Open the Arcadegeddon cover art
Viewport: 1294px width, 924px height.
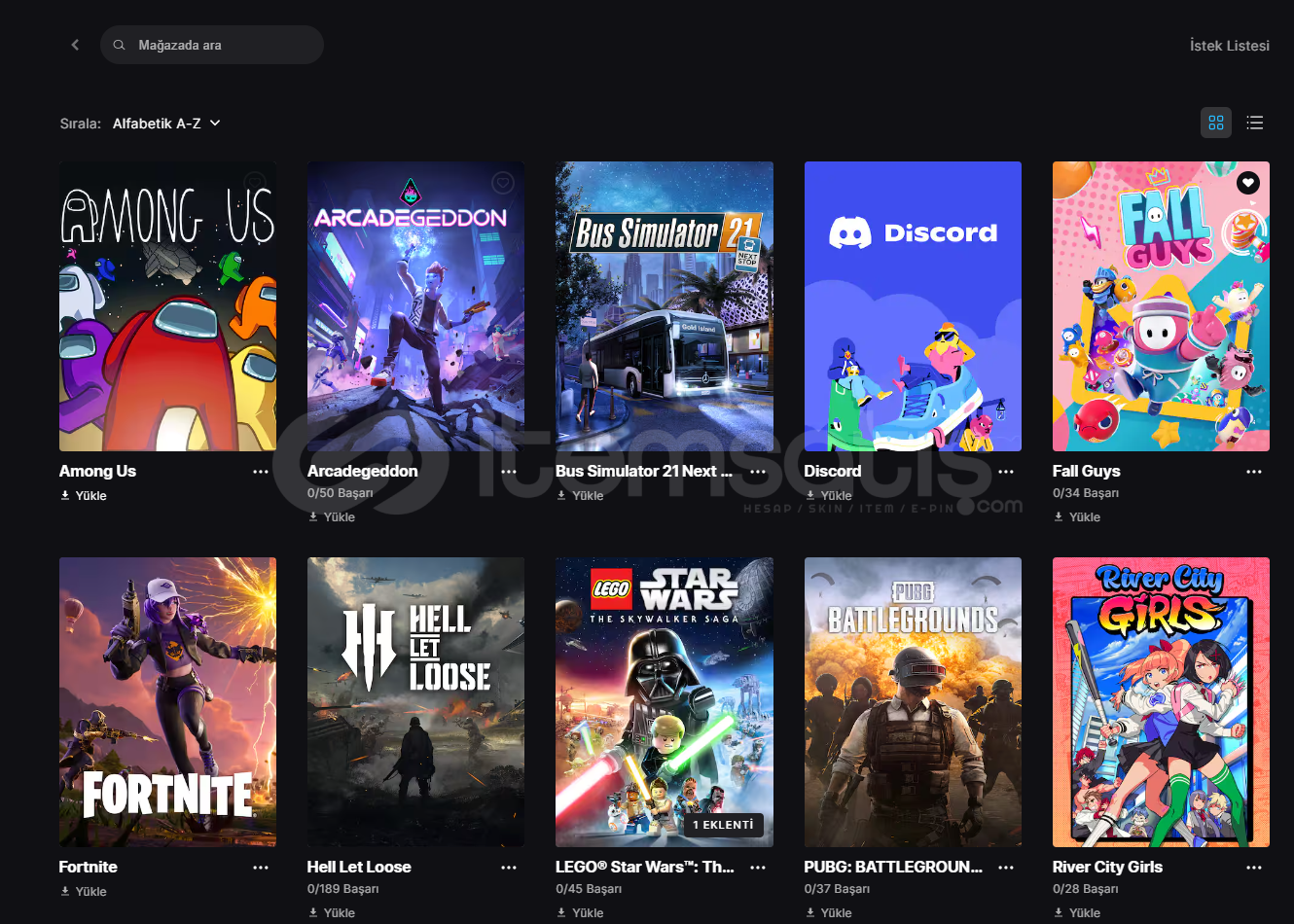415,306
